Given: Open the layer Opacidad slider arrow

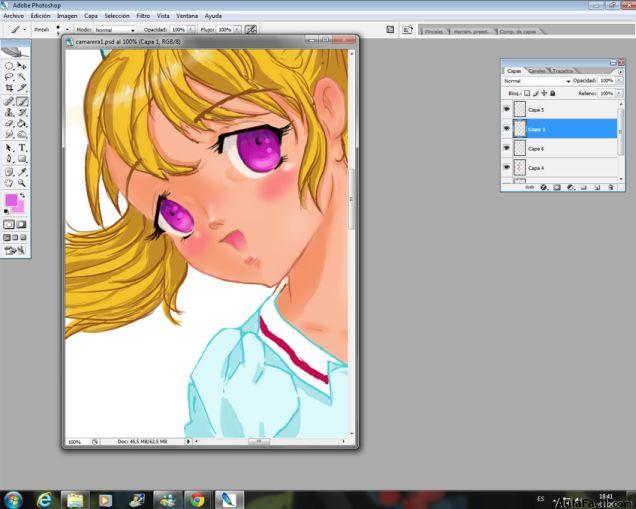Looking at the screenshot, I should (619, 81).
